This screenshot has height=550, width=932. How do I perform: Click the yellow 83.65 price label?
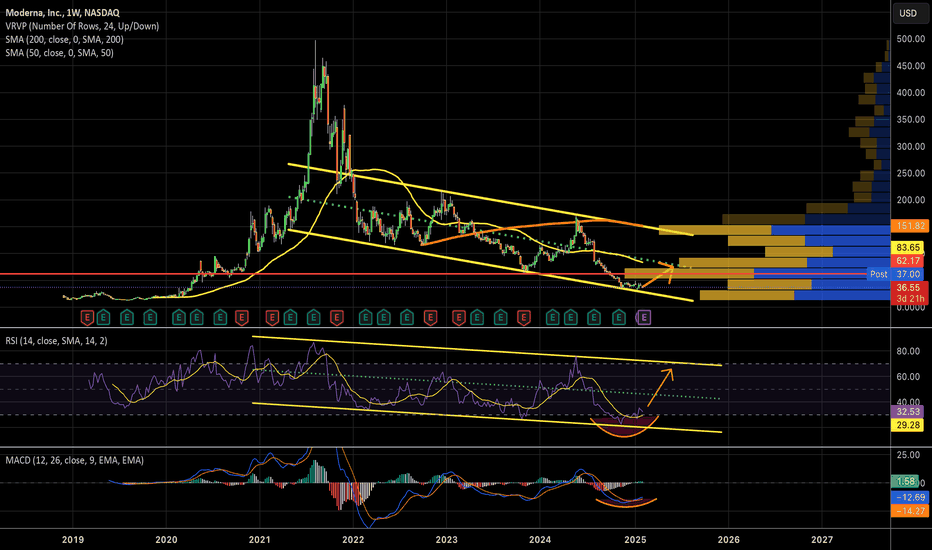point(908,247)
